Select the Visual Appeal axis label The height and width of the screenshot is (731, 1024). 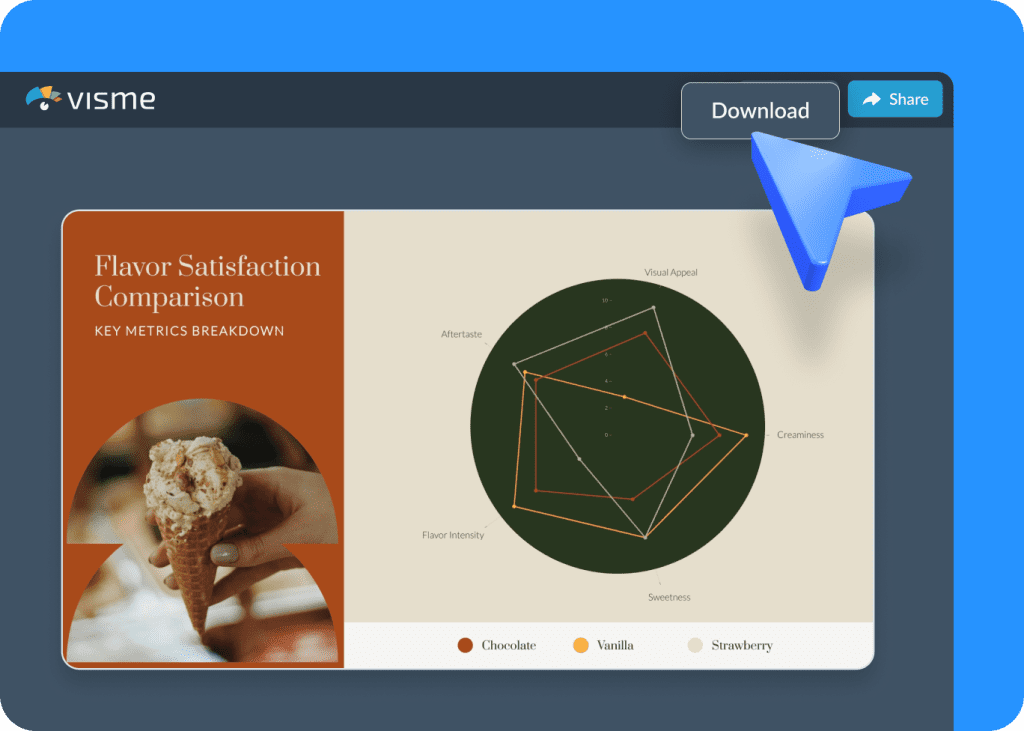(671, 271)
